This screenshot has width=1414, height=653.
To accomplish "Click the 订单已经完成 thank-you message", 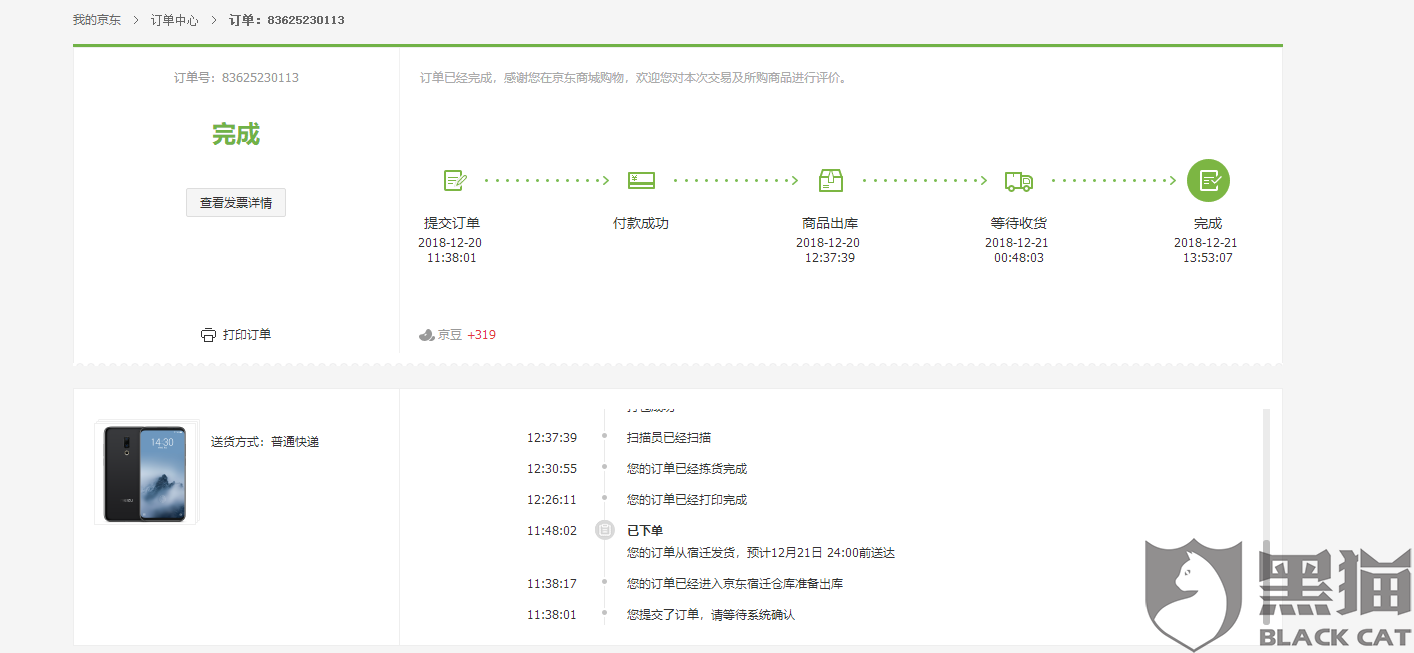I will (x=634, y=78).
